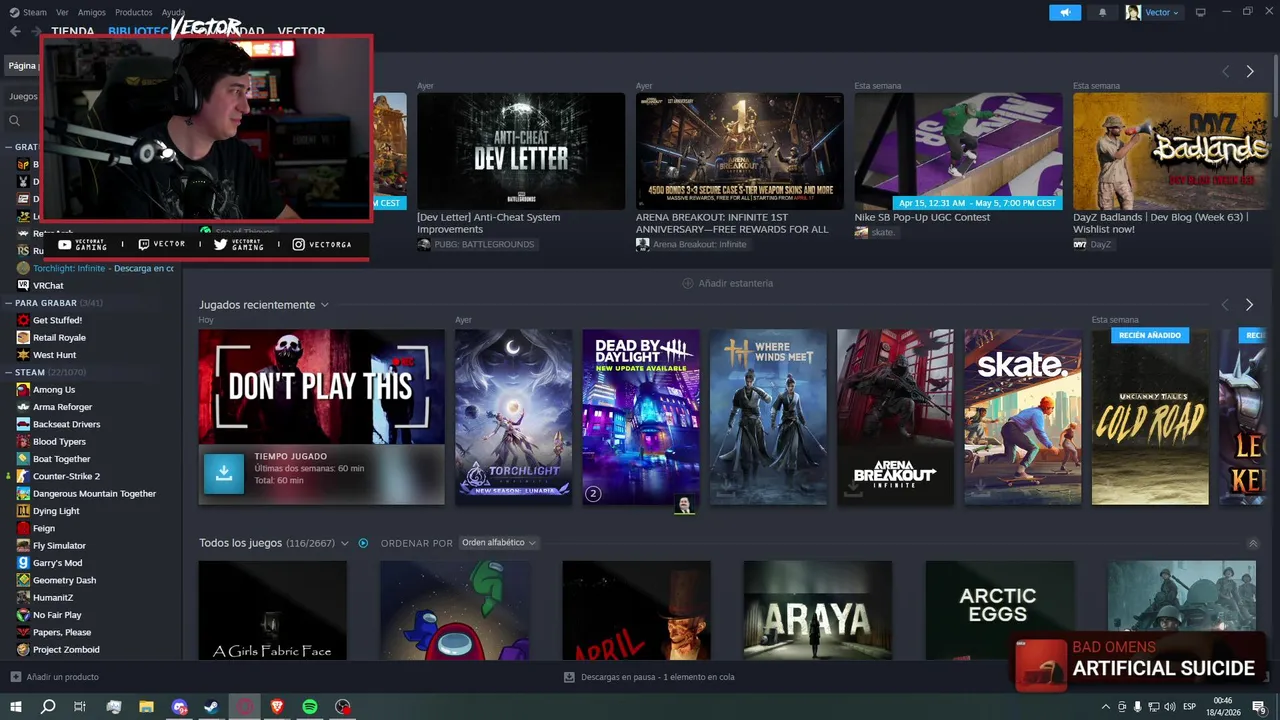Toggle the ready-to-play filter beside Todos los juegos
This screenshot has height=720, width=1280.
point(363,543)
